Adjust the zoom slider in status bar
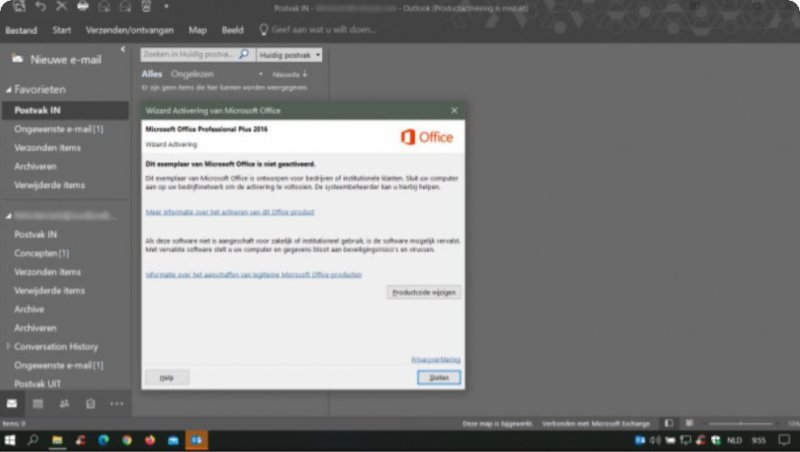 (x=741, y=423)
